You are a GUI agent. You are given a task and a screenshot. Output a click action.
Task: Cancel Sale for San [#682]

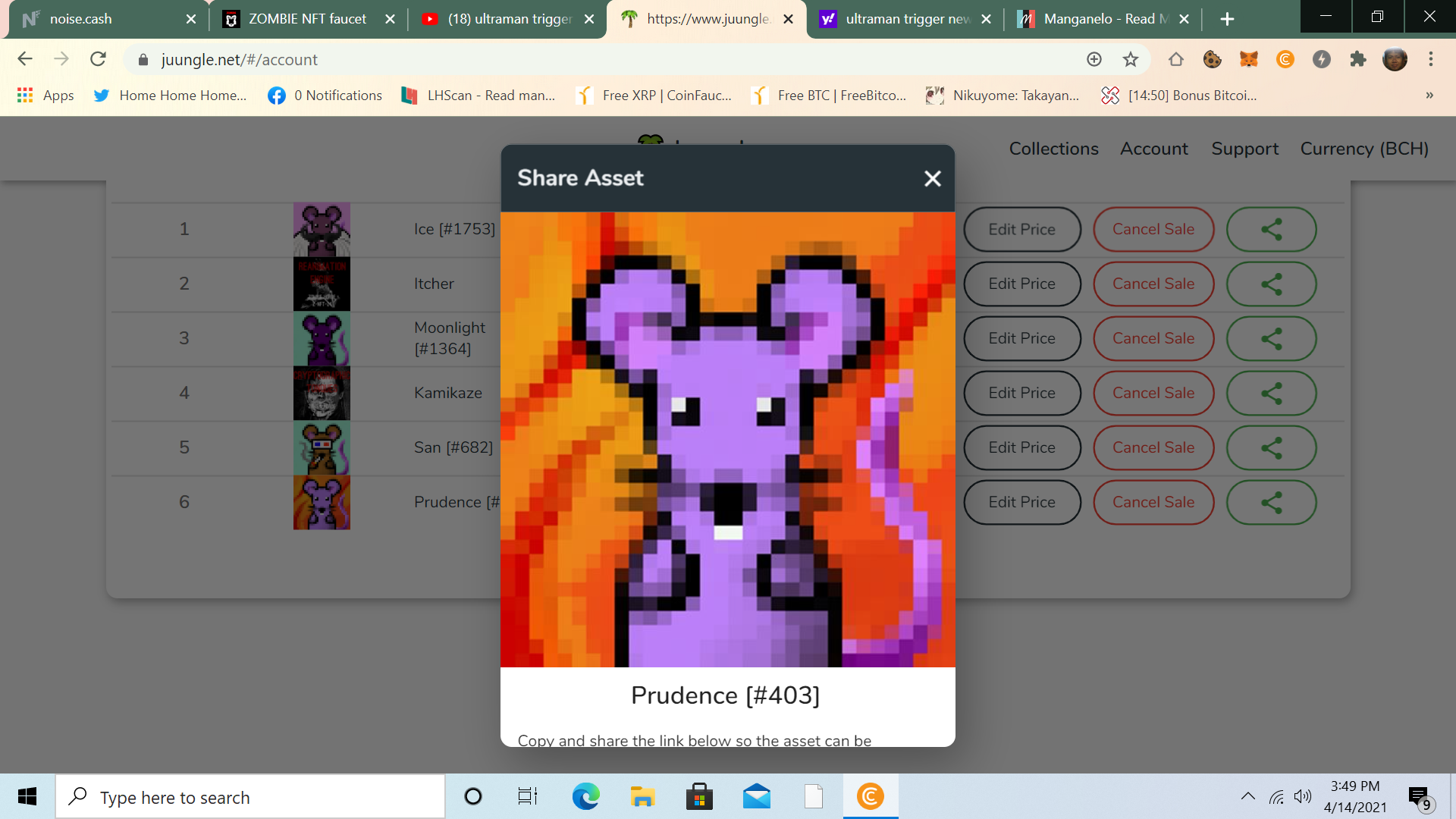1153,447
